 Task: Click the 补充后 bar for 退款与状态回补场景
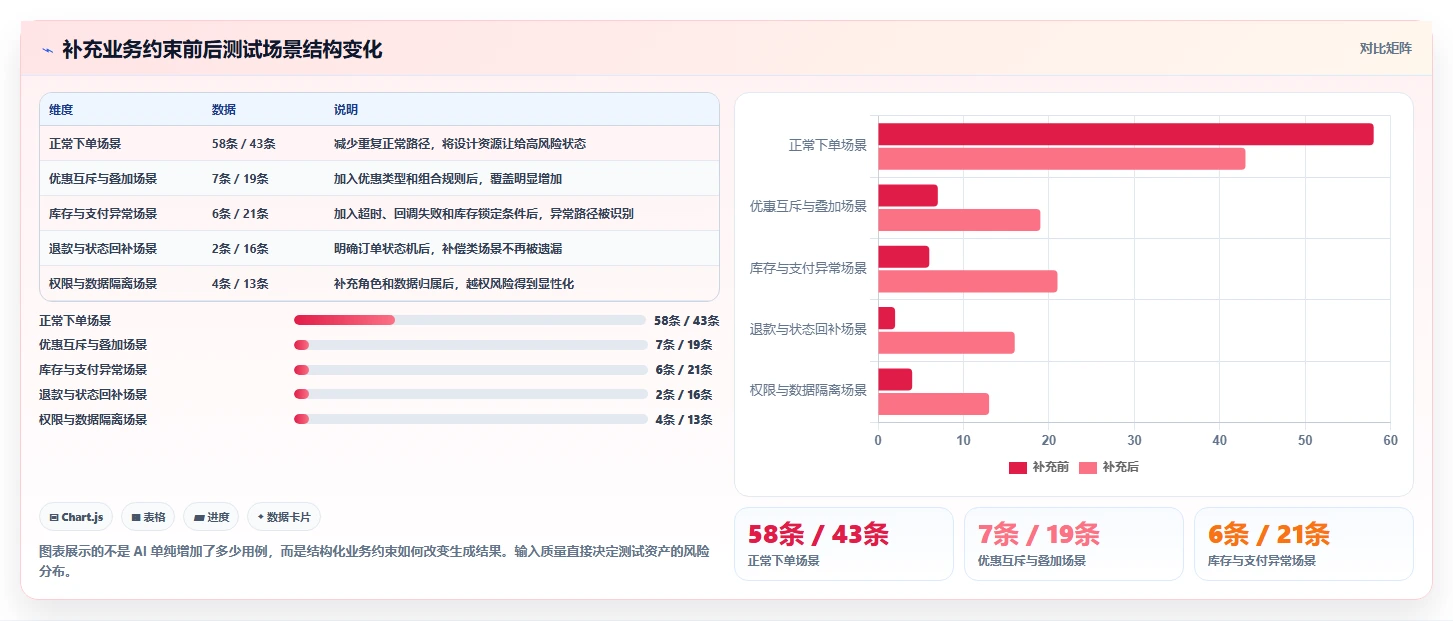tap(946, 342)
